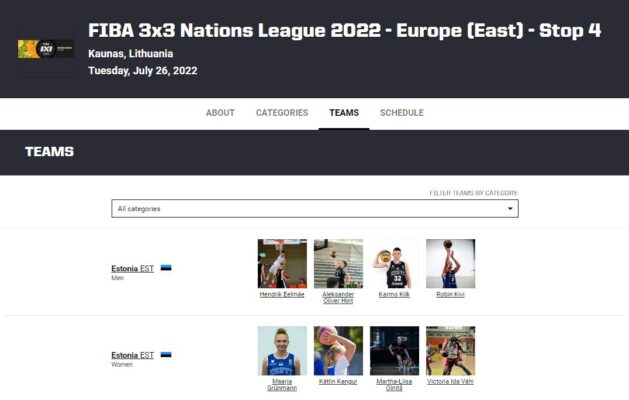Click Estonia flag icon in Women row

tap(166, 355)
